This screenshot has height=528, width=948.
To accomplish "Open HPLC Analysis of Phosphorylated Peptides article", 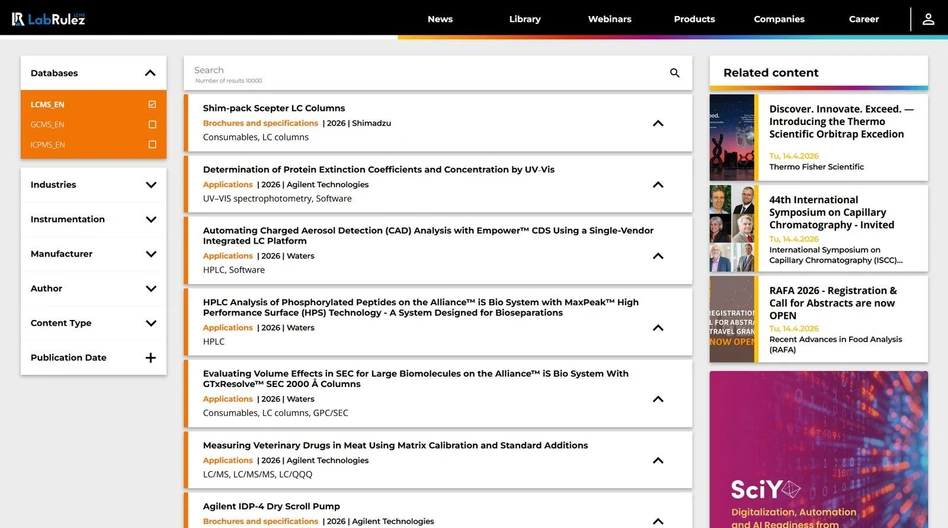I will (x=421, y=307).
